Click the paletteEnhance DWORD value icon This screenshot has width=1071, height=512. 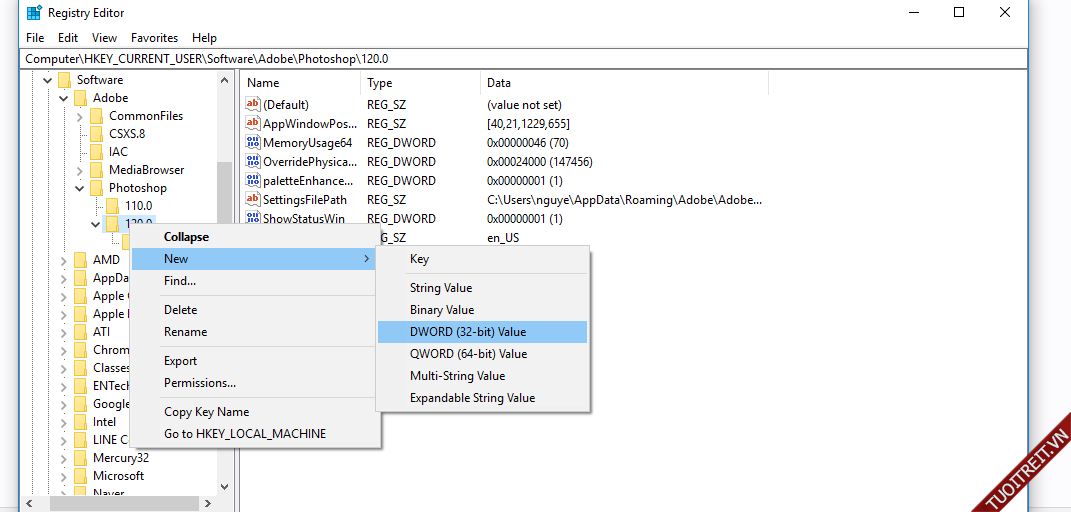[253, 181]
